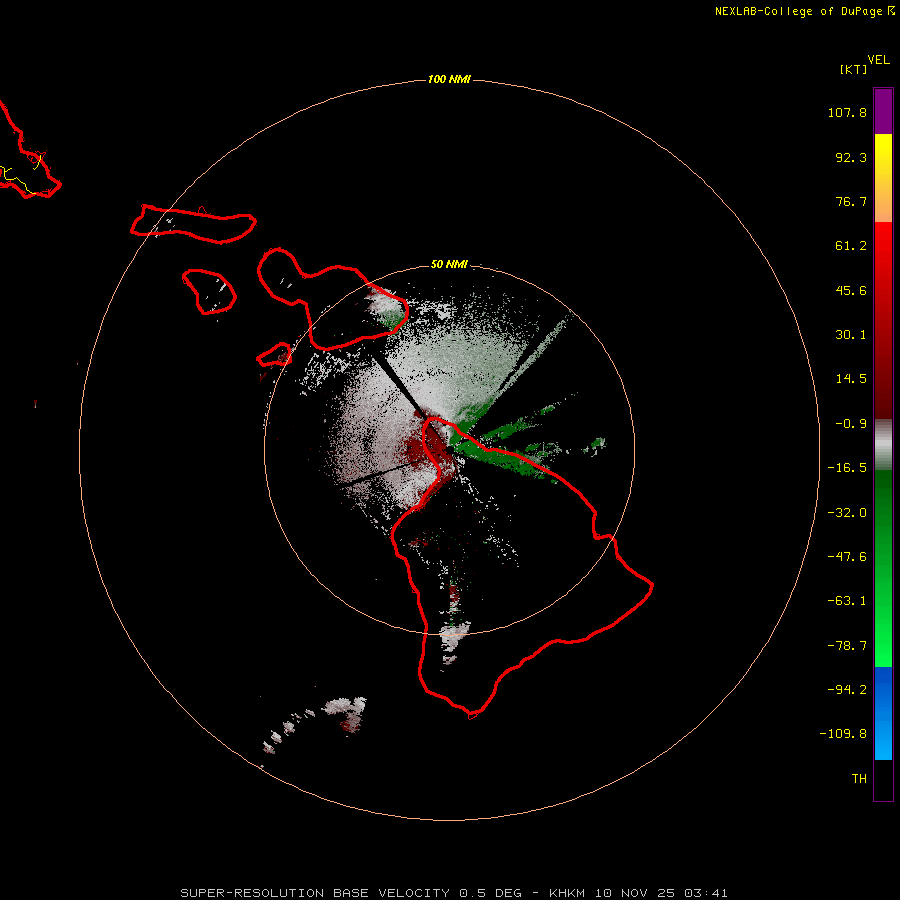Click the 45.6 velocity scale value

[x=851, y=290]
